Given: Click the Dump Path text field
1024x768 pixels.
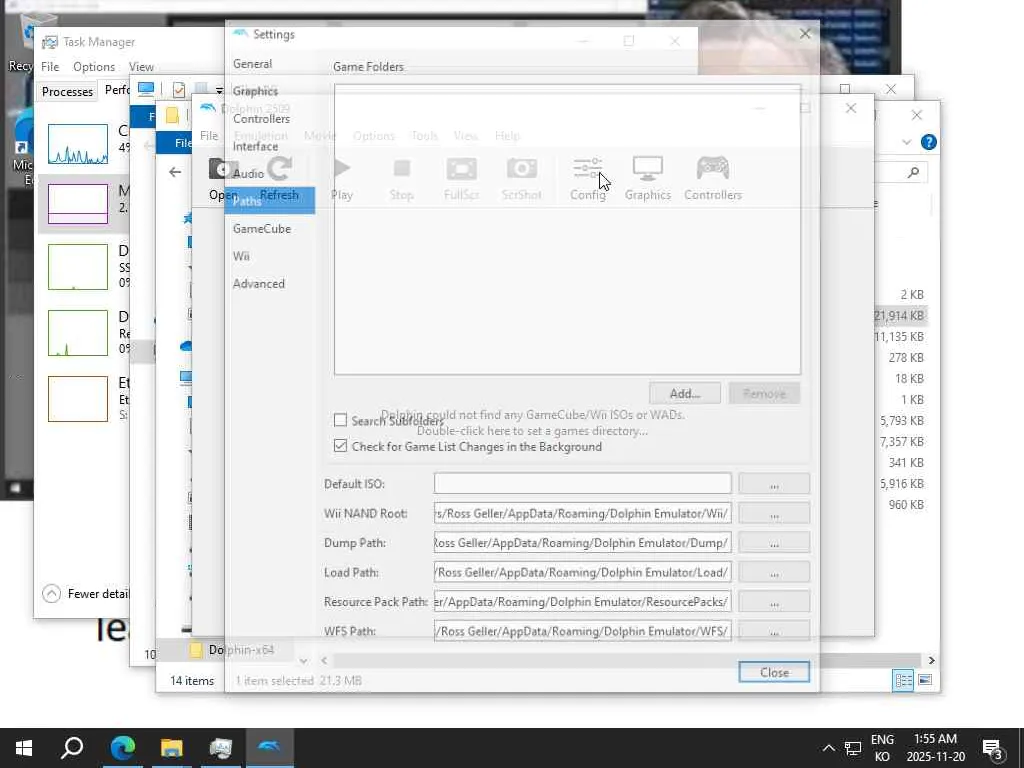Looking at the screenshot, I should coord(583,543).
